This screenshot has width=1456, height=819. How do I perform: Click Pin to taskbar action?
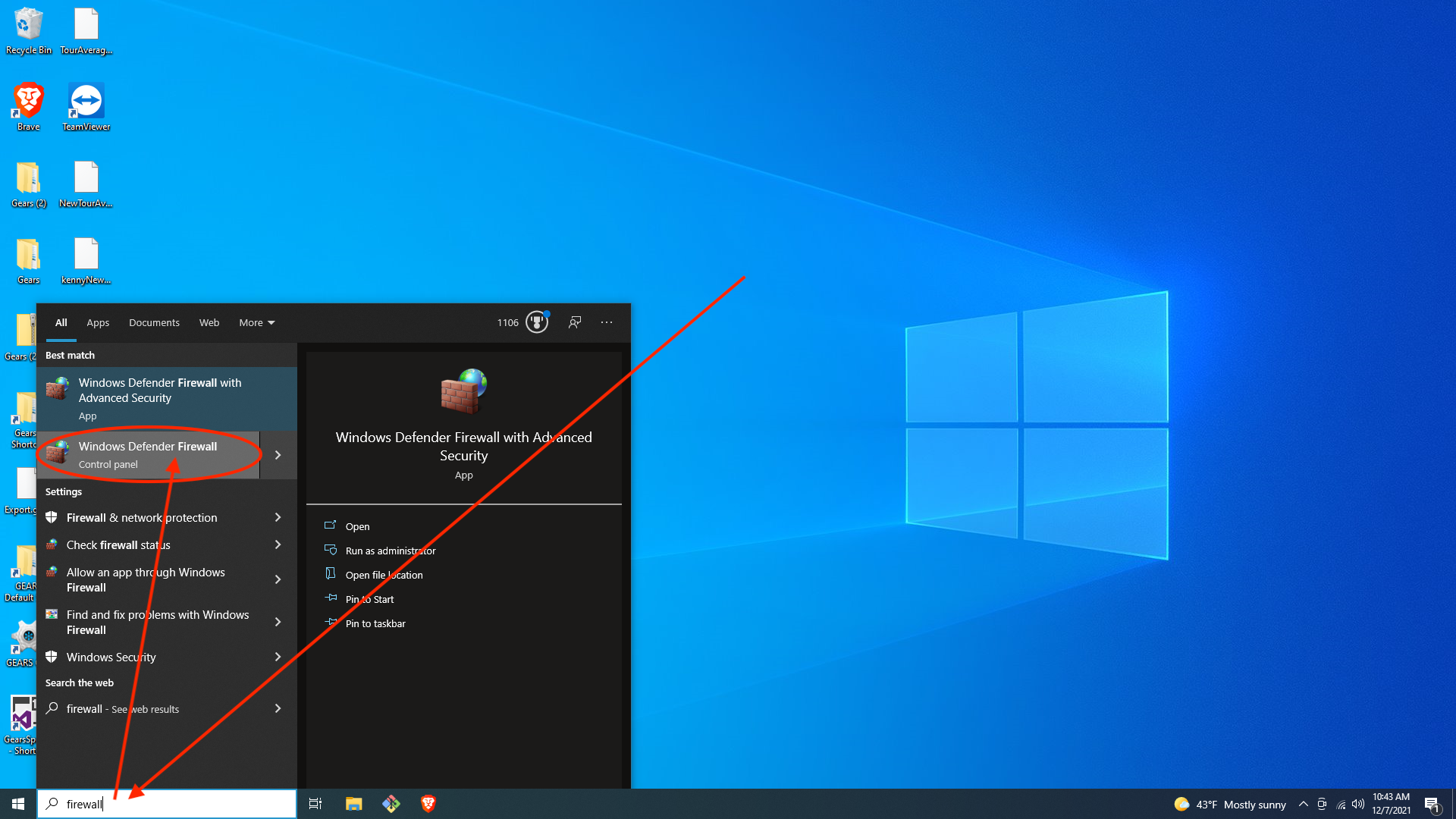click(x=375, y=623)
